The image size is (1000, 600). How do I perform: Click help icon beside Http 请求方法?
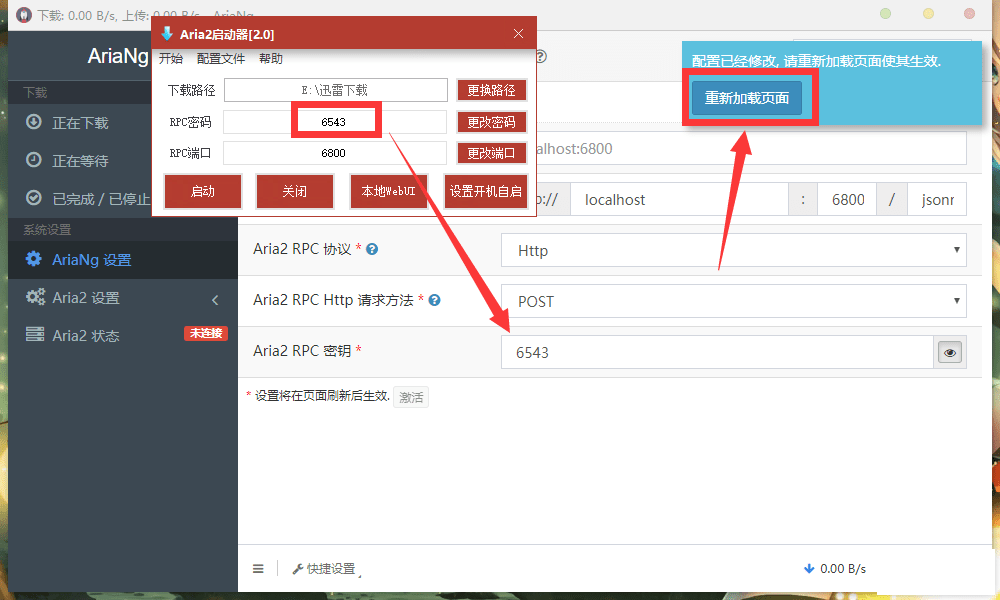(x=434, y=300)
